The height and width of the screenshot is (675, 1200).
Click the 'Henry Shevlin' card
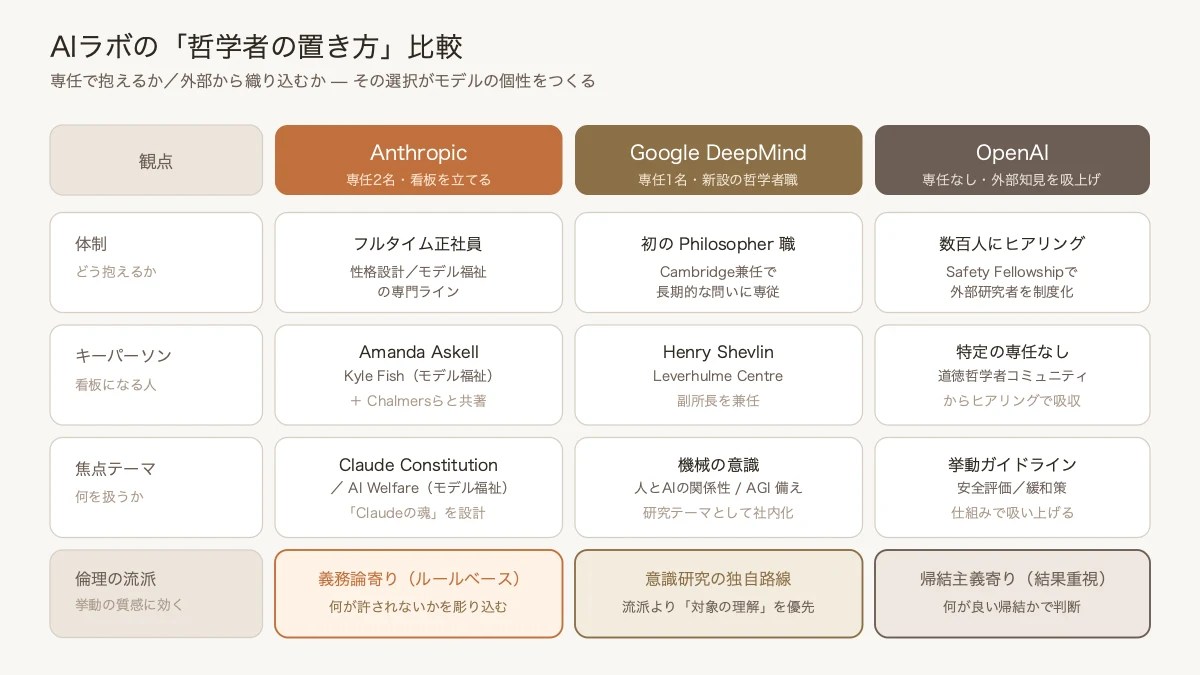[x=718, y=375]
